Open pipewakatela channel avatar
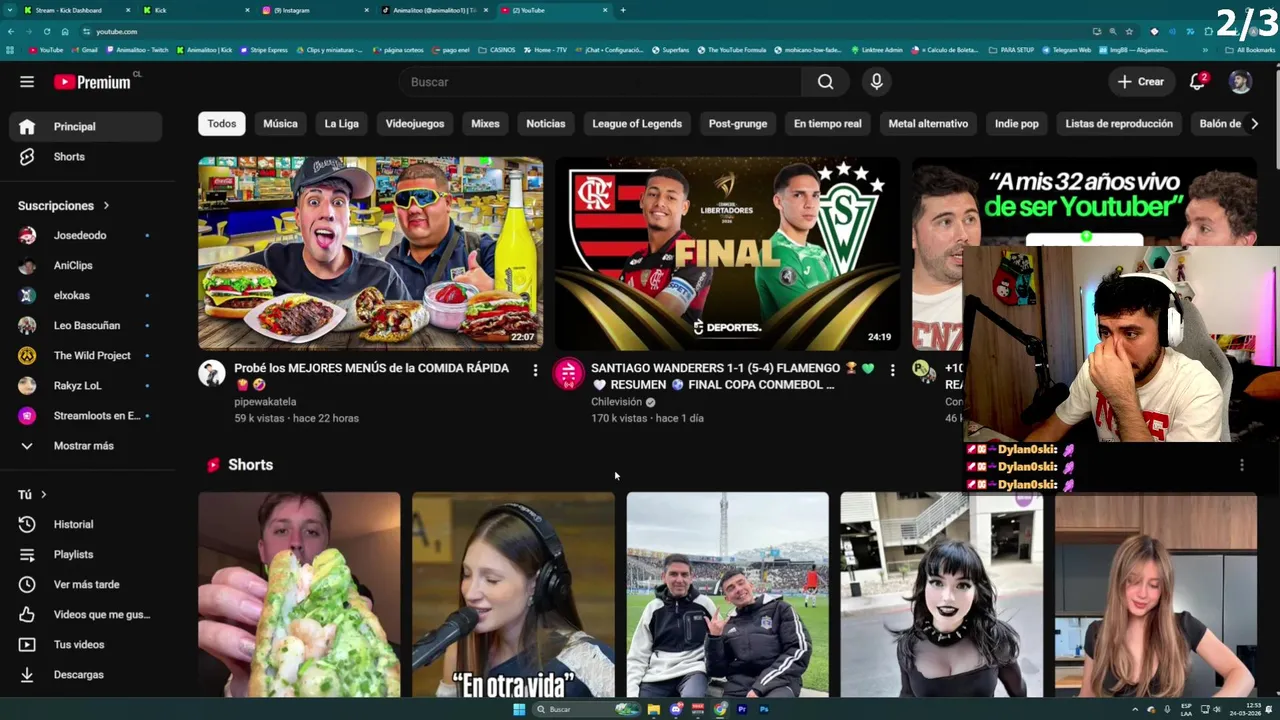Image resolution: width=1280 pixels, height=720 pixels. pos(212,374)
